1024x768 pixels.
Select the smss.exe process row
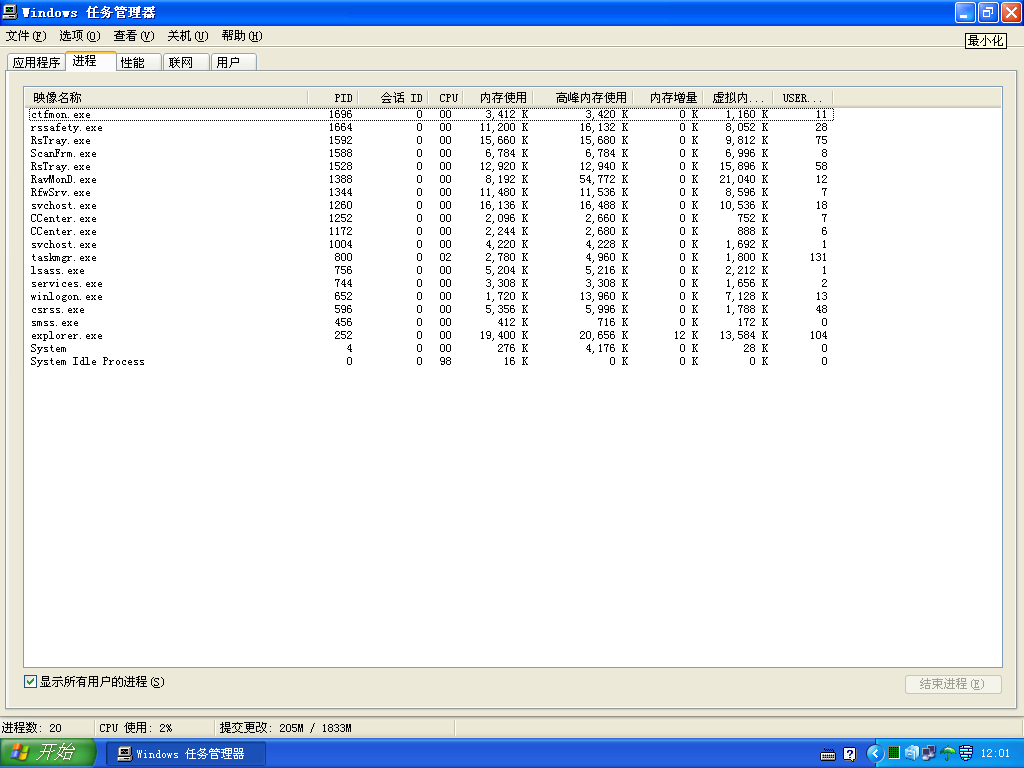[x=431, y=323]
